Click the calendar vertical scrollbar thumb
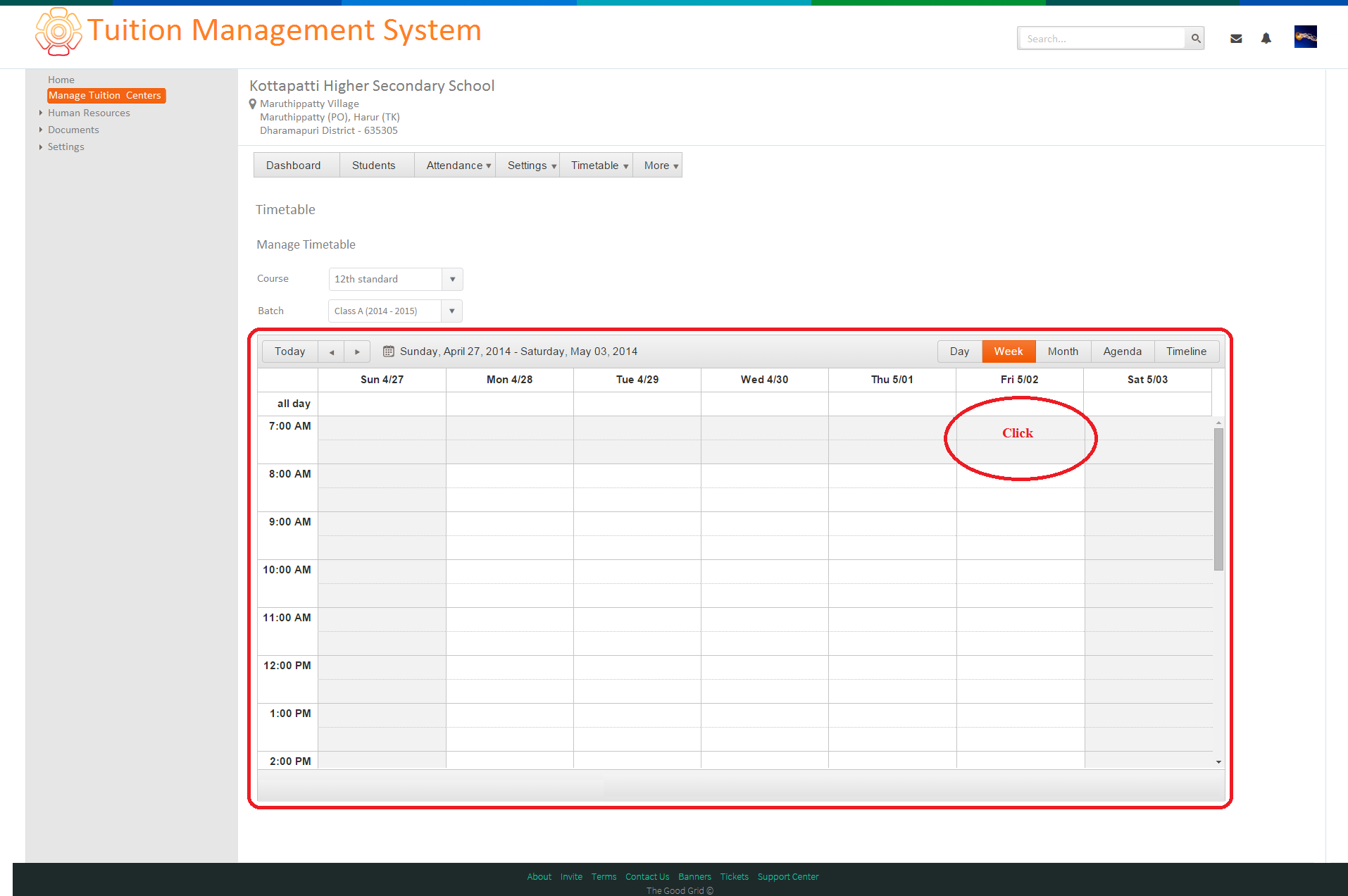This screenshot has width=1348, height=896. click(1218, 499)
